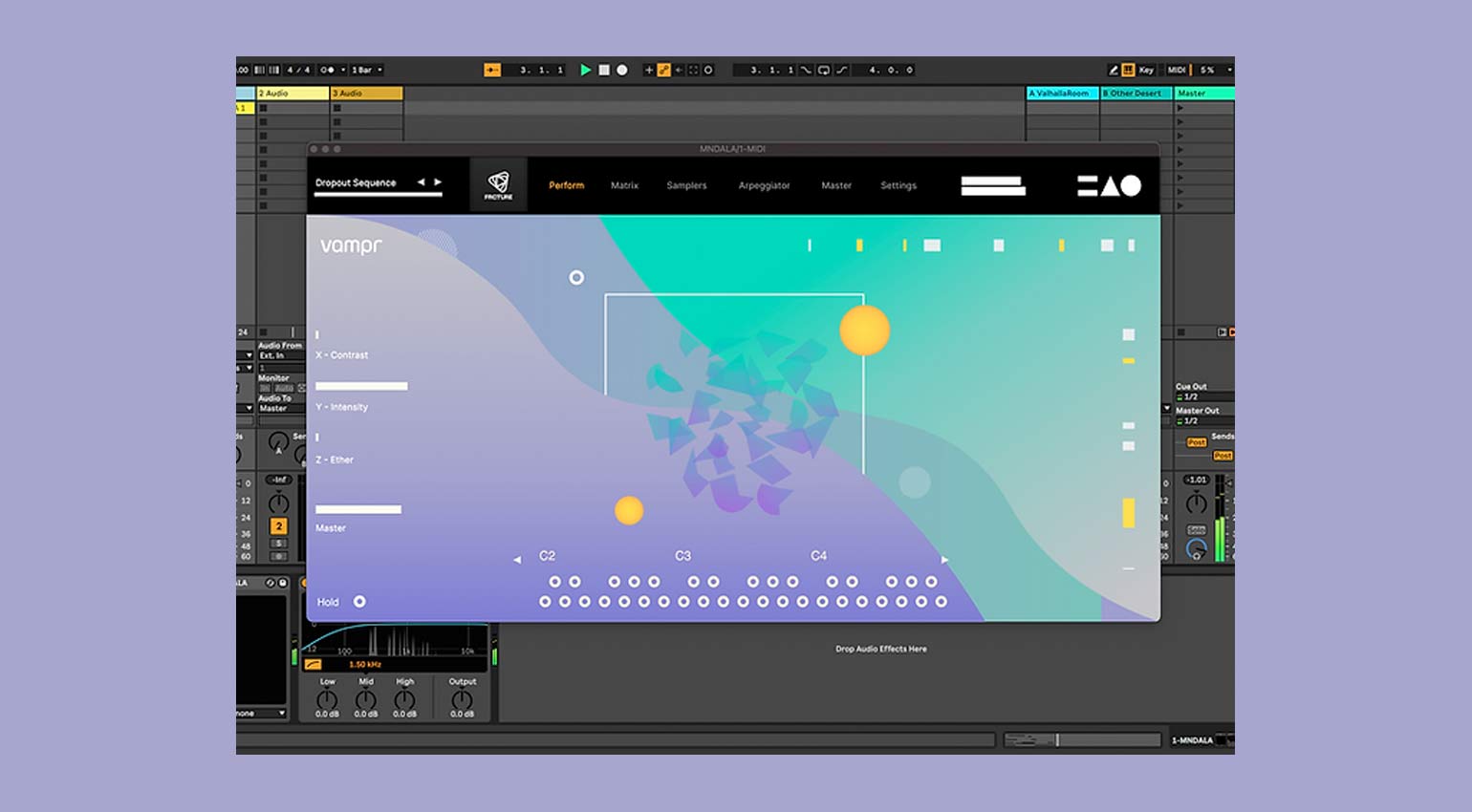1472x812 pixels.
Task: Select the 2 Audio track header
Action: [292, 94]
